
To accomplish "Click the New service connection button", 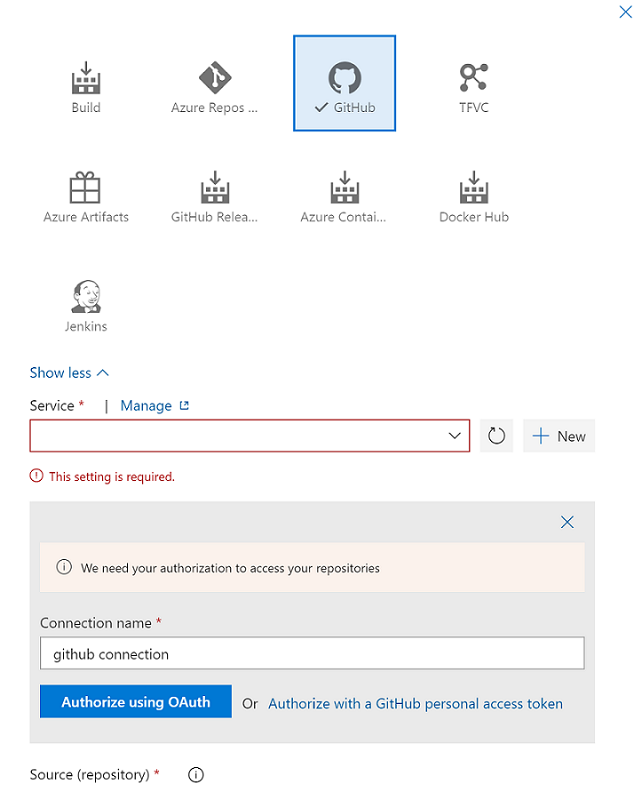I will (559, 436).
